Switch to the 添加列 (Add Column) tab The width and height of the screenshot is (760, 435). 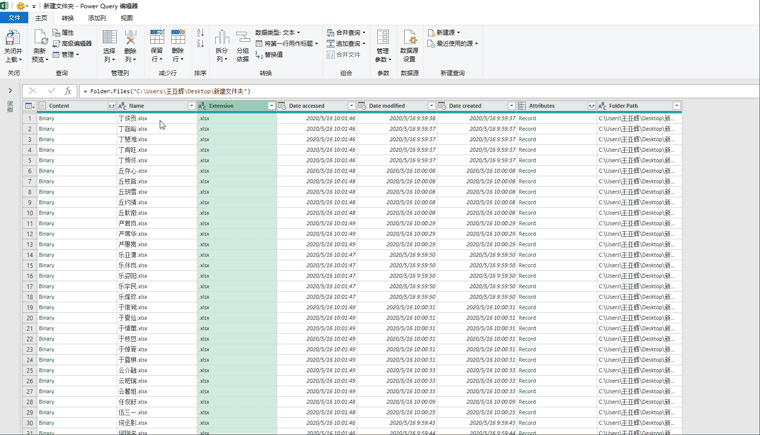(x=97, y=18)
